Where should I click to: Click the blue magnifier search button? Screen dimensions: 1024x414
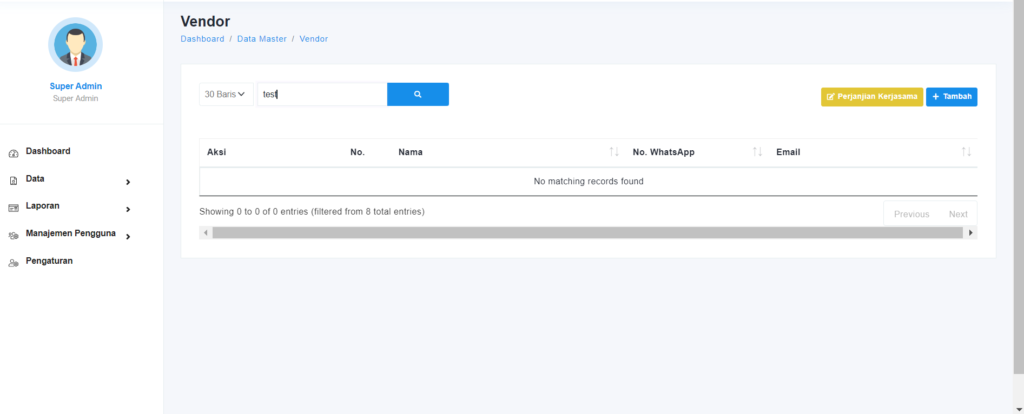pos(418,94)
